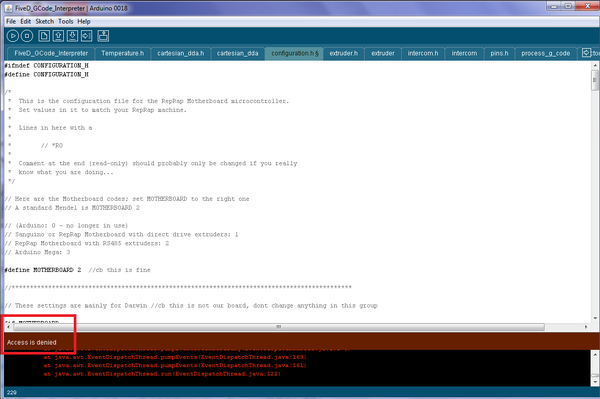Open the Tools menu

pyautogui.click(x=65, y=21)
